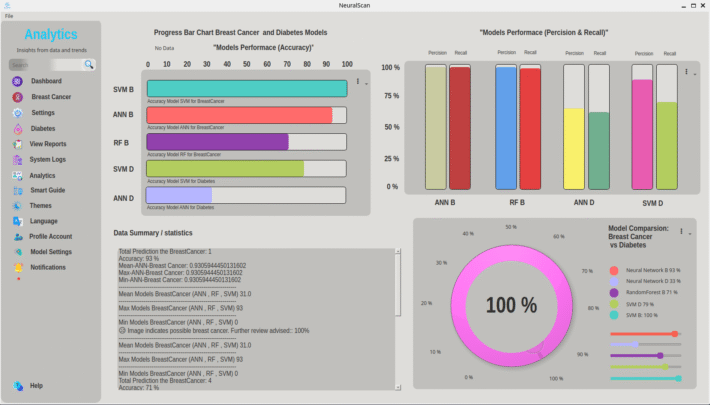Click the Notifications bell icon
Image resolution: width=710 pixels, height=405 pixels.
18,268
